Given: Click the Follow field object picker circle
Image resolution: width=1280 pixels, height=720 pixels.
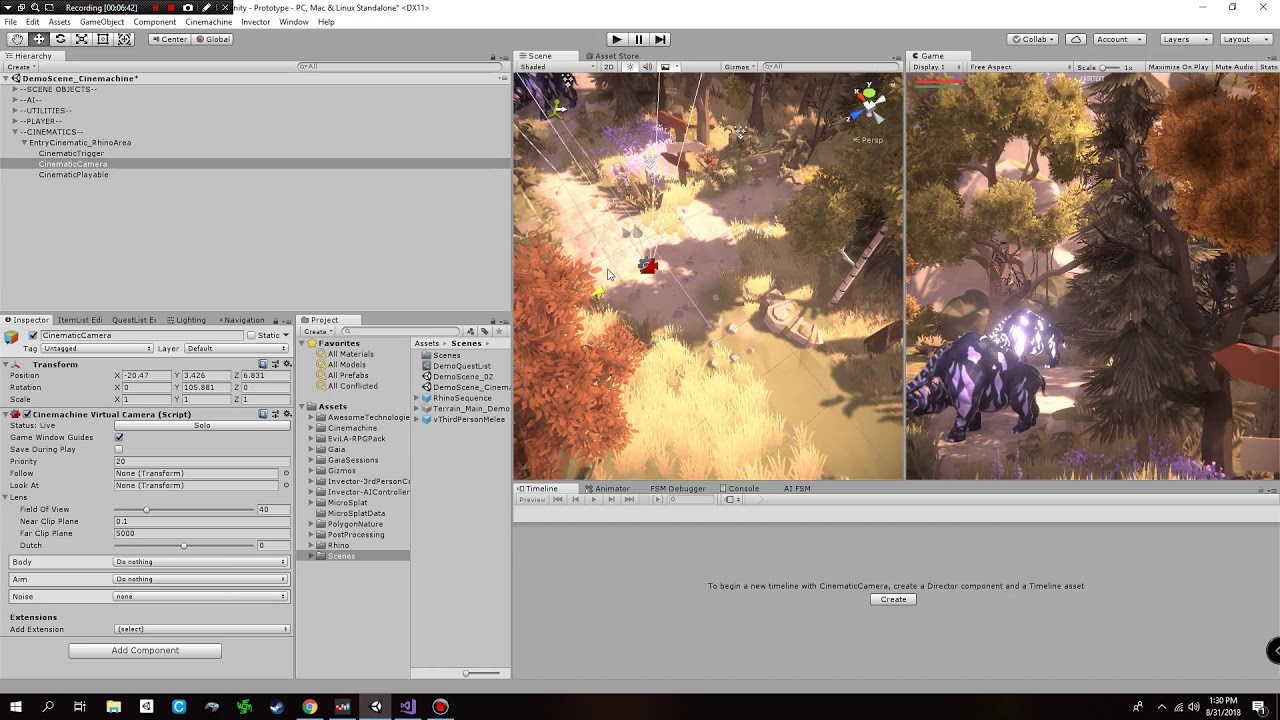Looking at the screenshot, I should point(286,473).
